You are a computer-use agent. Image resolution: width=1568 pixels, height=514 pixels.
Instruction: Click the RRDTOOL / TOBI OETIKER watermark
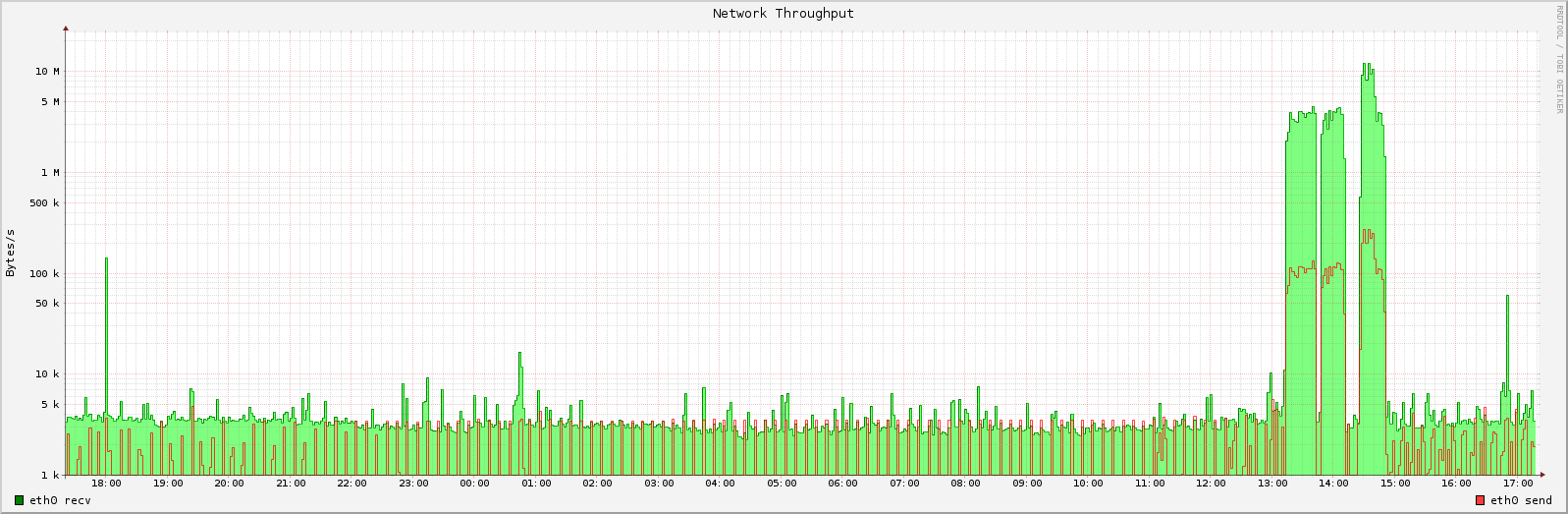tap(1558, 59)
